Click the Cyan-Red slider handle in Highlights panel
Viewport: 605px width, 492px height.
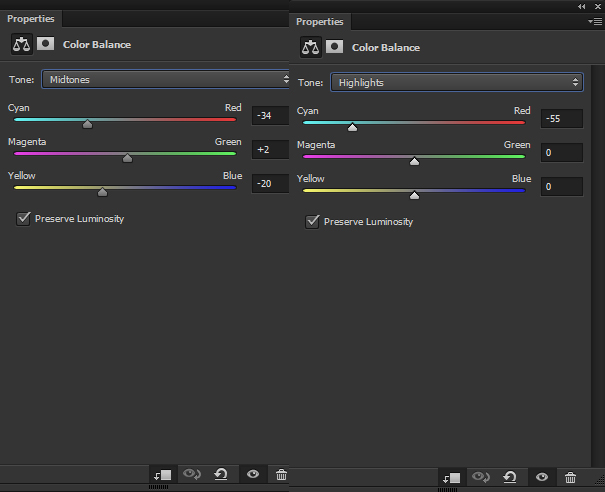point(352,127)
